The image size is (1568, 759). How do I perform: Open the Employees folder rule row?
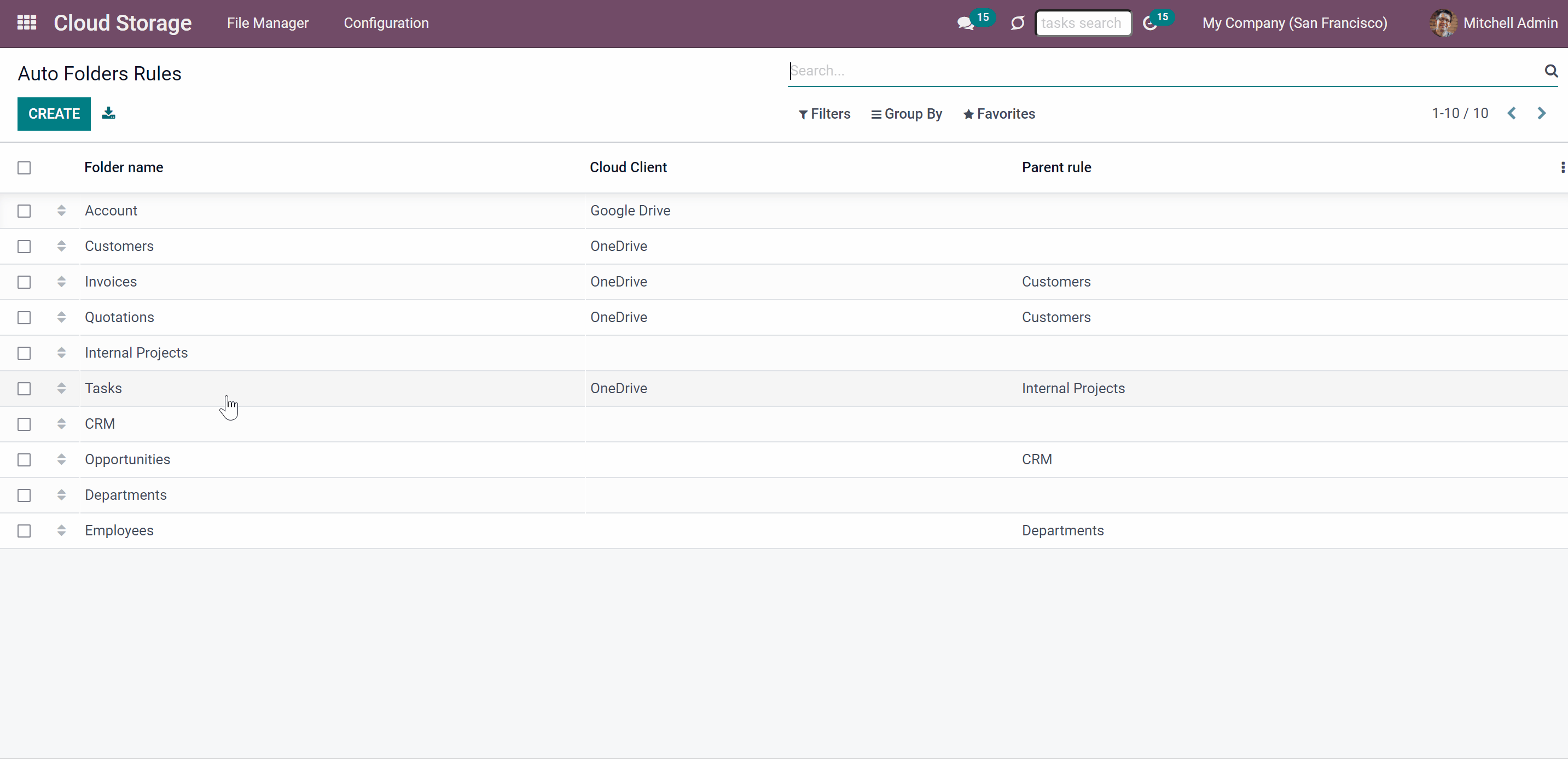click(784, 531)
